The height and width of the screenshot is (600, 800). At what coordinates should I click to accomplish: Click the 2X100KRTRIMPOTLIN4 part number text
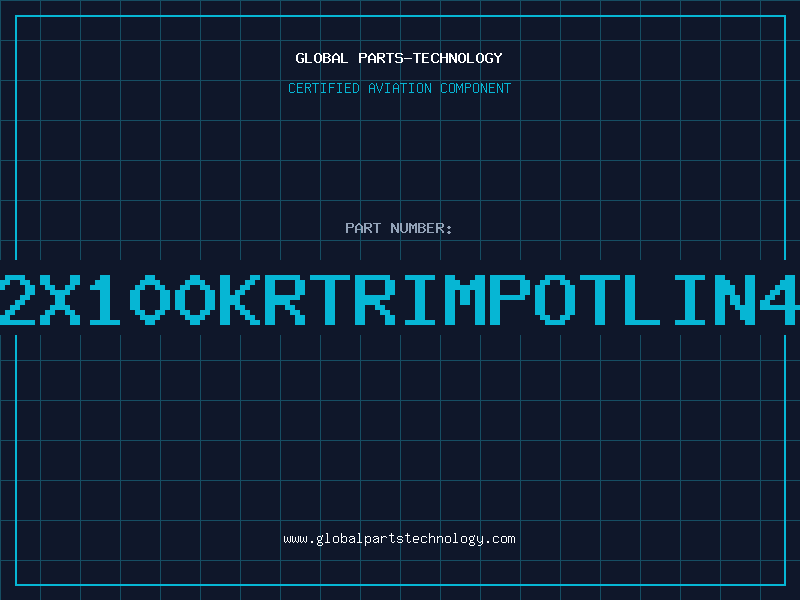click(x=399, y=299)
